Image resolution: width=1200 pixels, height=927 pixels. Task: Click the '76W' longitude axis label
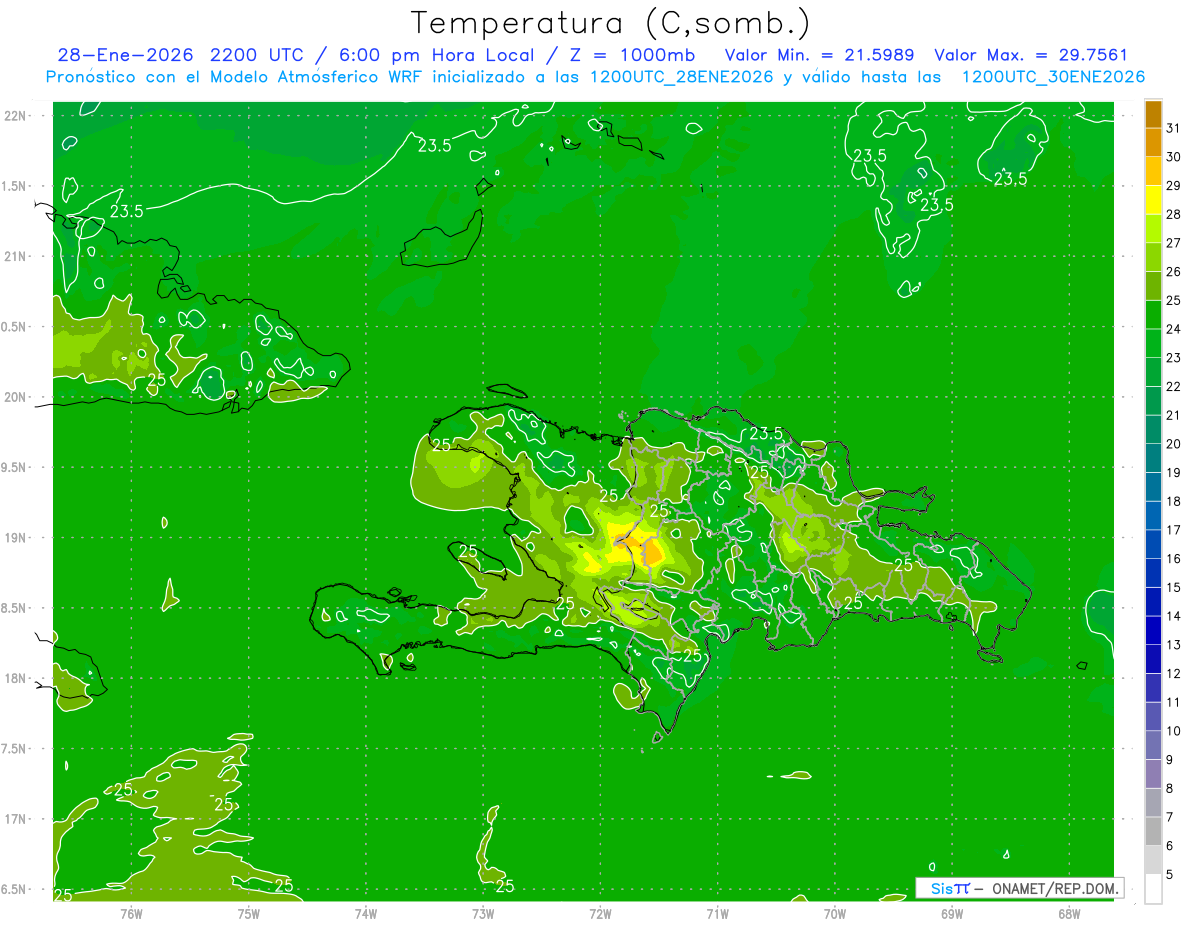pos(131,914)
